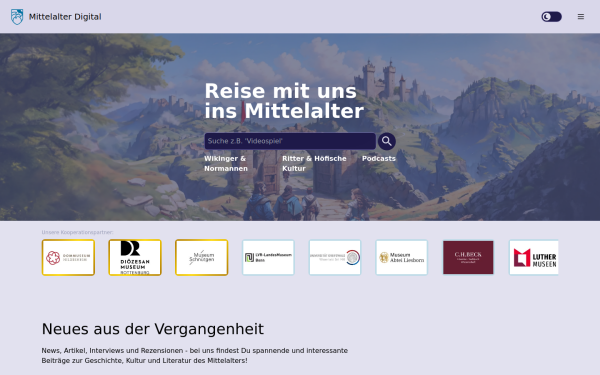Open the hamburger menu

tap(580, 17)
